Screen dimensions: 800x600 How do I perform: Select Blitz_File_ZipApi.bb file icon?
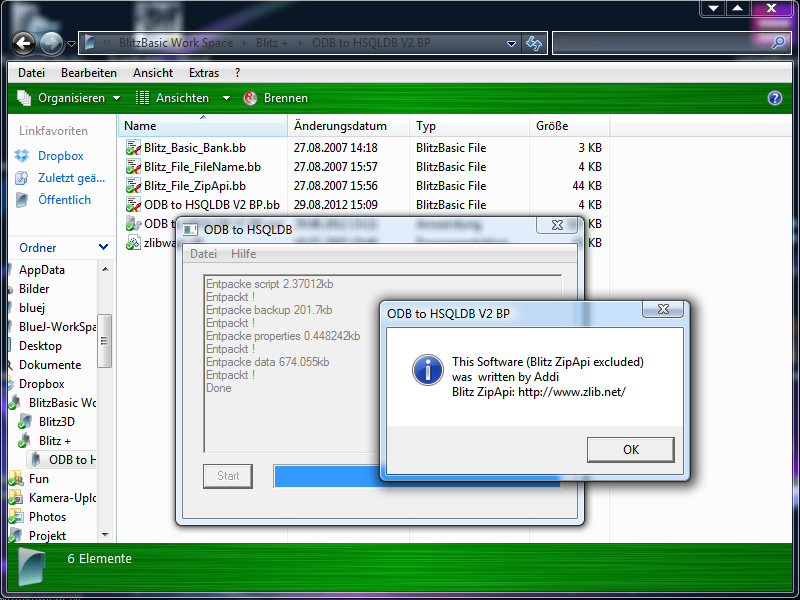[133, 186]
